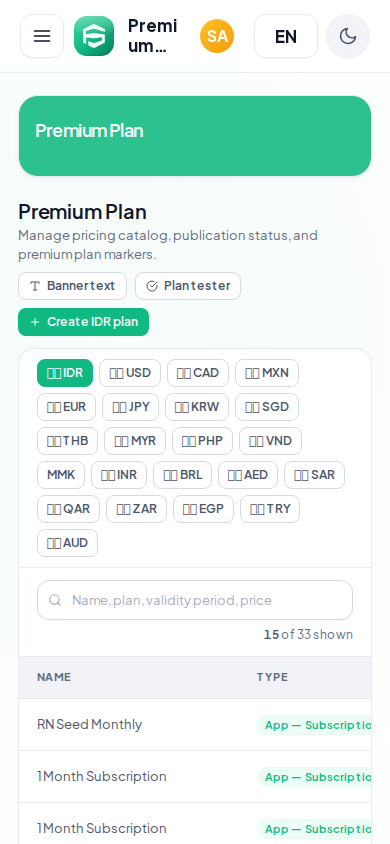This screenshot has width=390, height=844.
Task: Open the Plan tester
Action: pyautogui.click(x=188, y=286)
